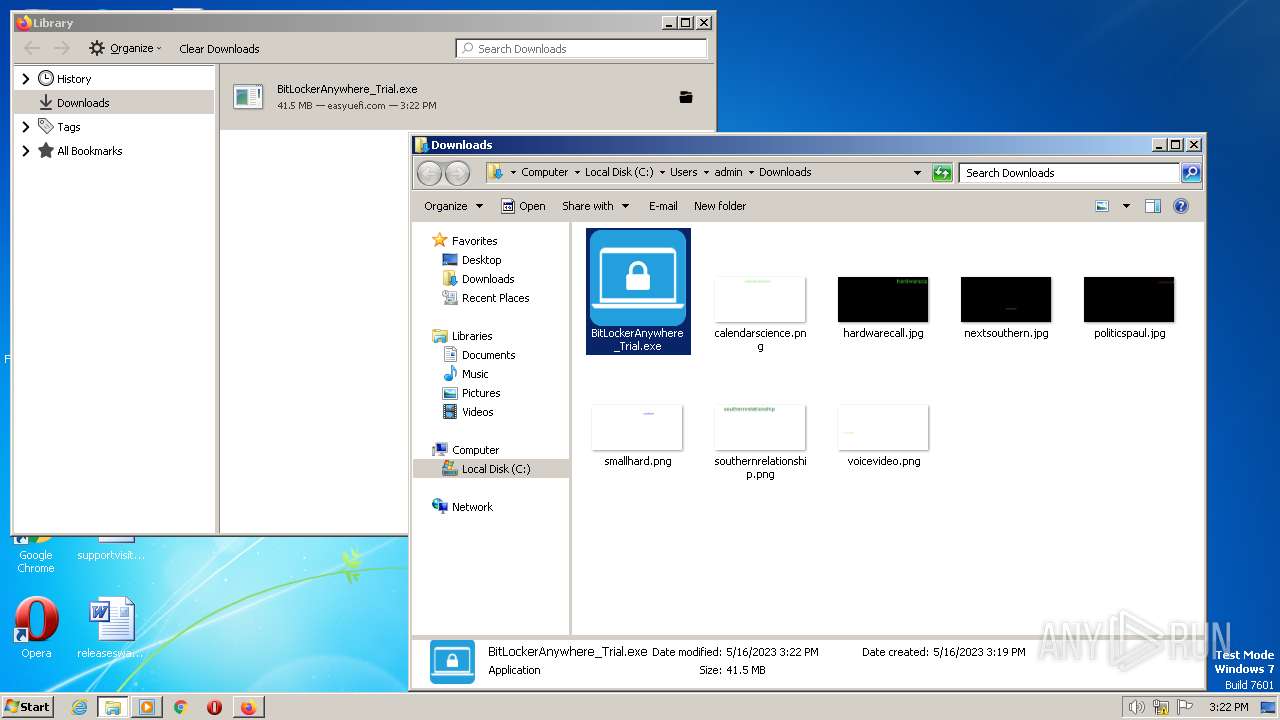Open Organize menu in Explorer toolbar

click(x=453, y=206)
